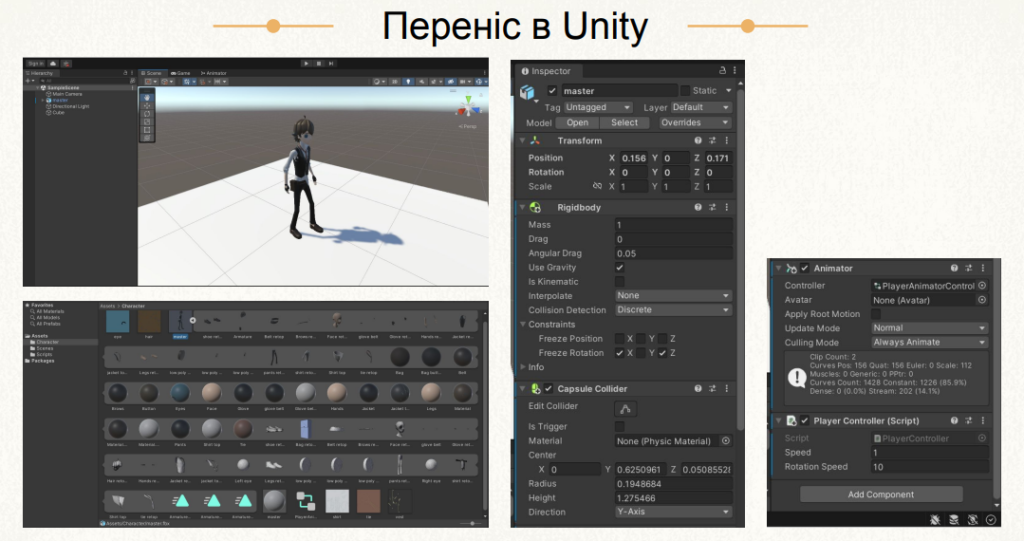Screen dimensions: 1024x541
Task: Open Transform component help
Action: coord(698,140)
